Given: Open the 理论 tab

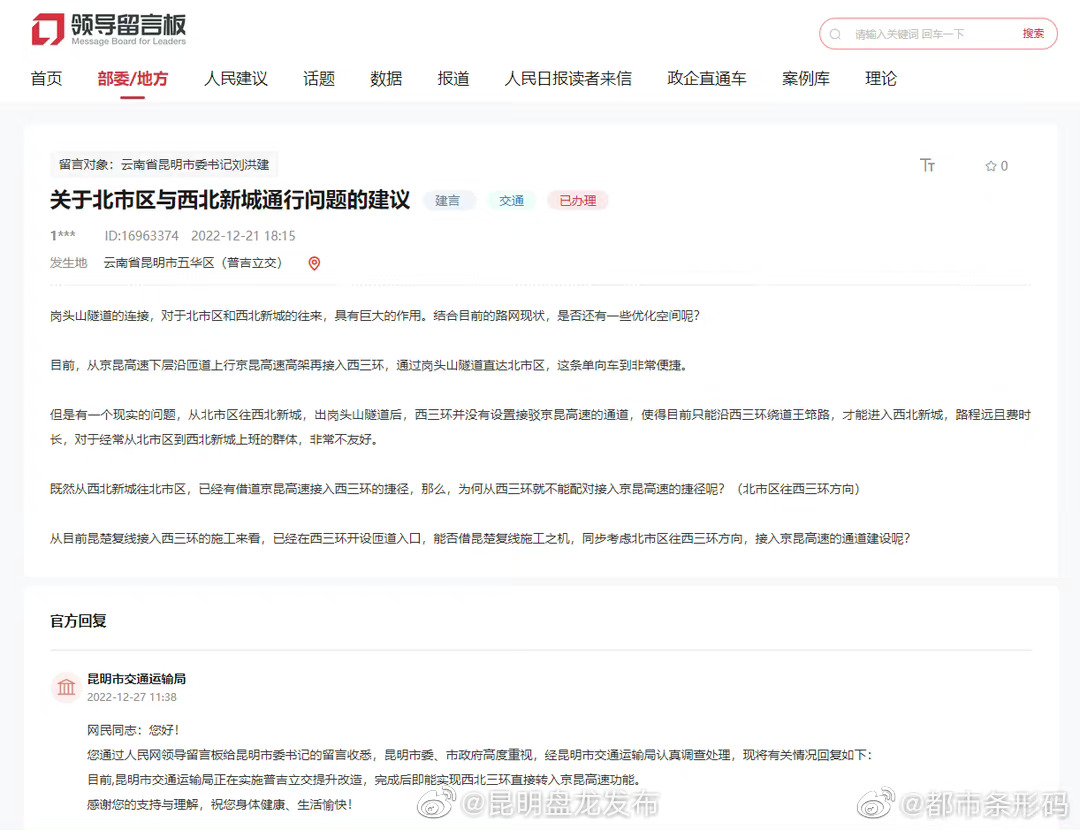Looking at the screenshot, I should (881, 79).
